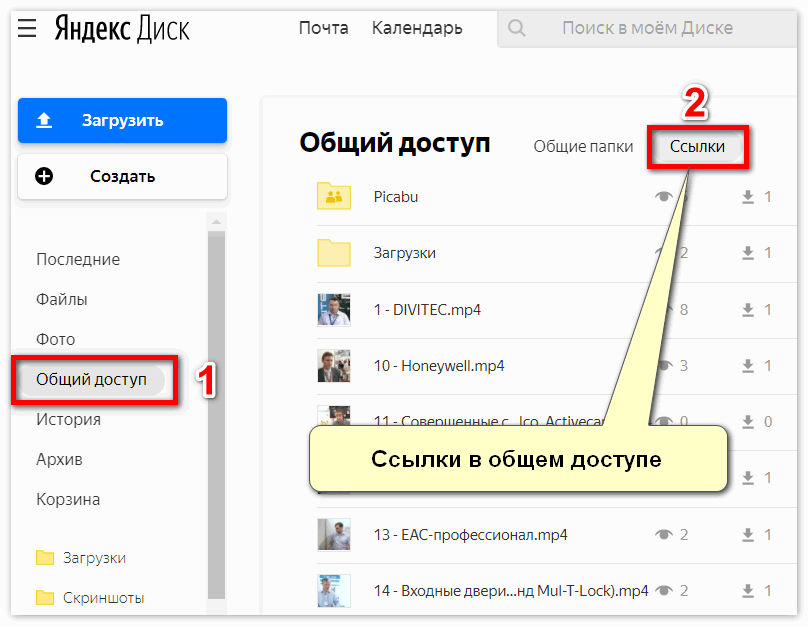
Task: Click the Загрузить button
Action: point(122,120)
